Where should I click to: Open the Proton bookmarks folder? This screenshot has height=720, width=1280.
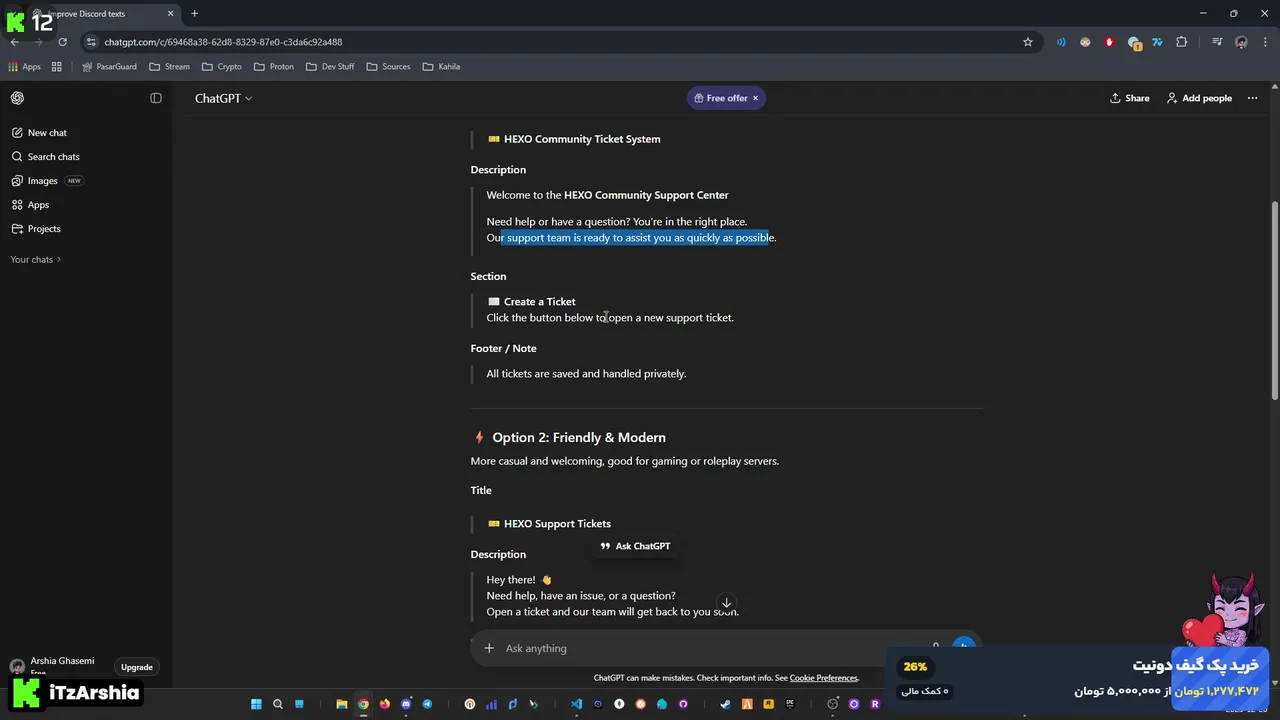point(274,67)
